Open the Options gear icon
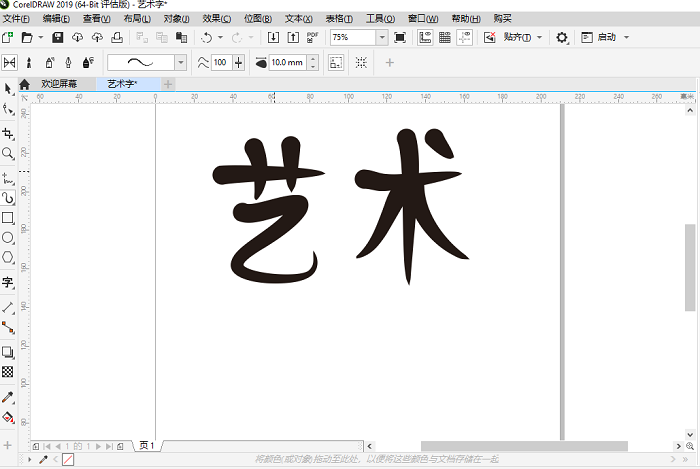700x469 pixels. point(562,37)
